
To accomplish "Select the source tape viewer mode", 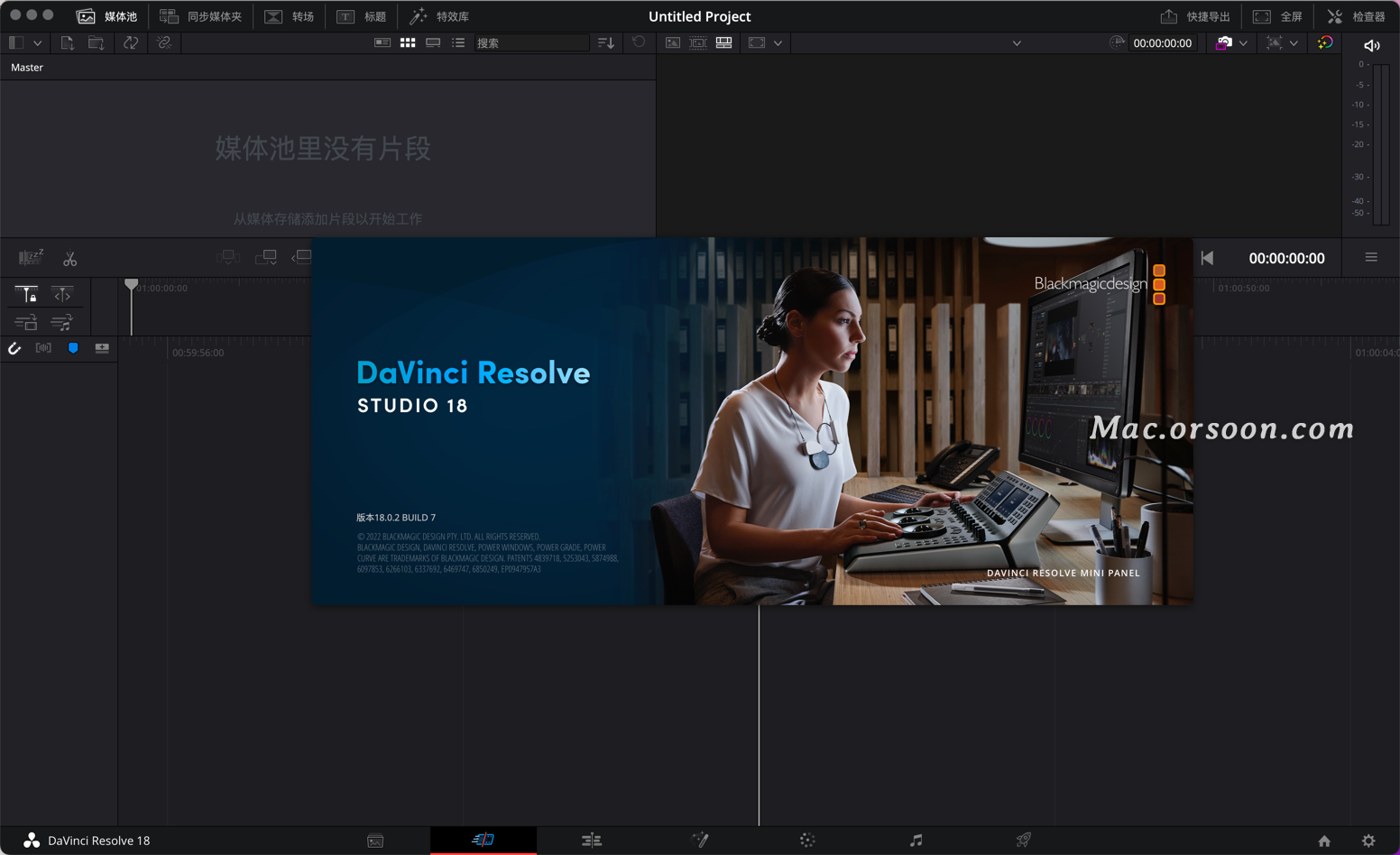I will click(x=698, y=42).
